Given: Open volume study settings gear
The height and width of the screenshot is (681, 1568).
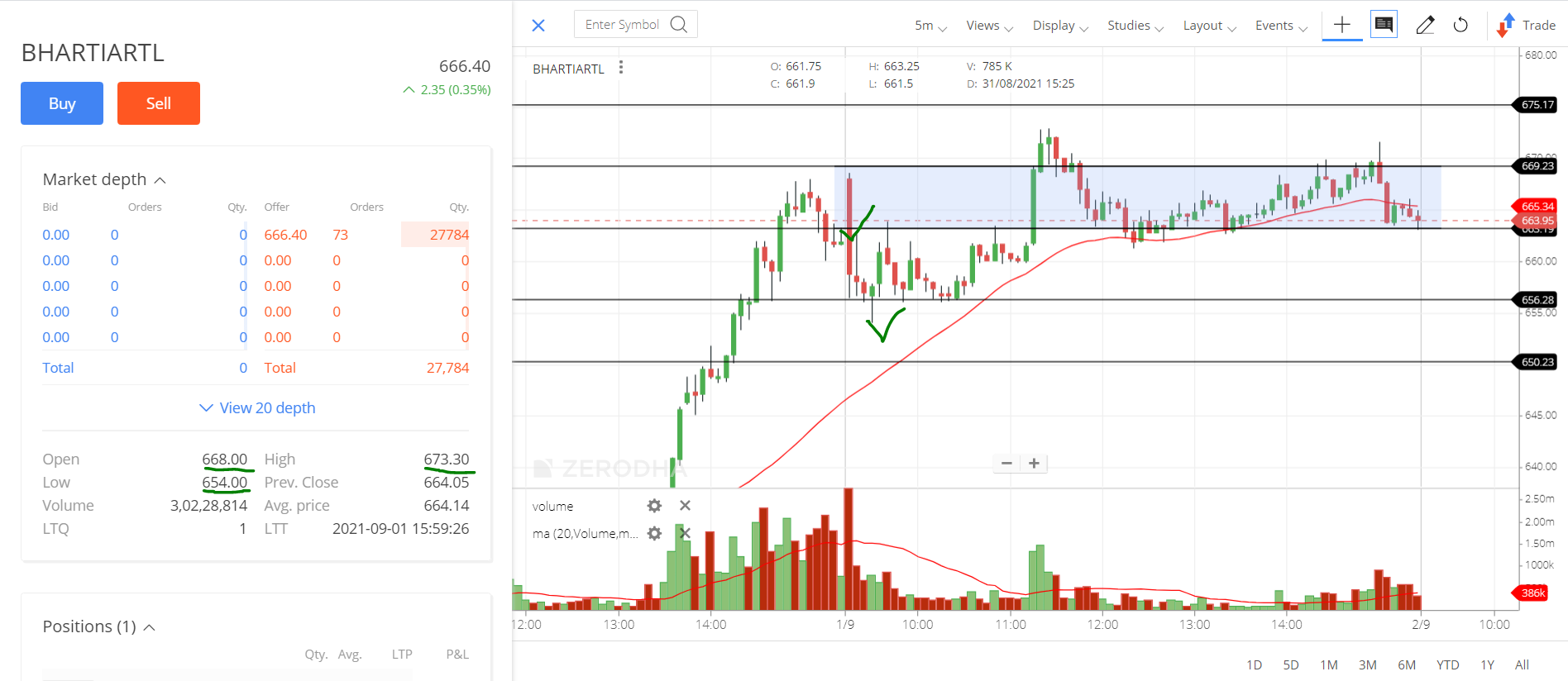Looking at the screenshot, I should point(654,506).
